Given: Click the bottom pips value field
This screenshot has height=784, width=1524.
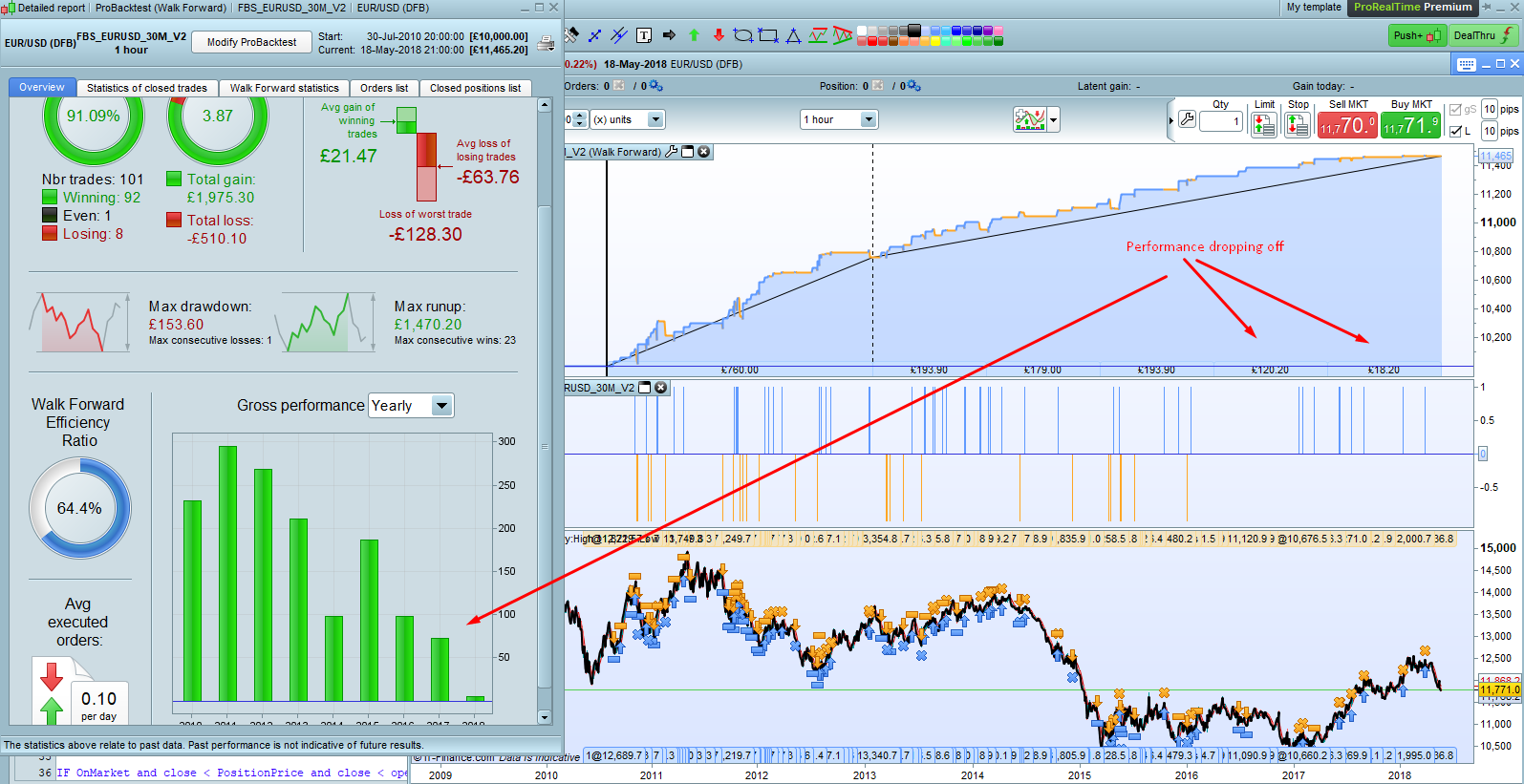Looking at the screenshot, I should [1490, 131].
